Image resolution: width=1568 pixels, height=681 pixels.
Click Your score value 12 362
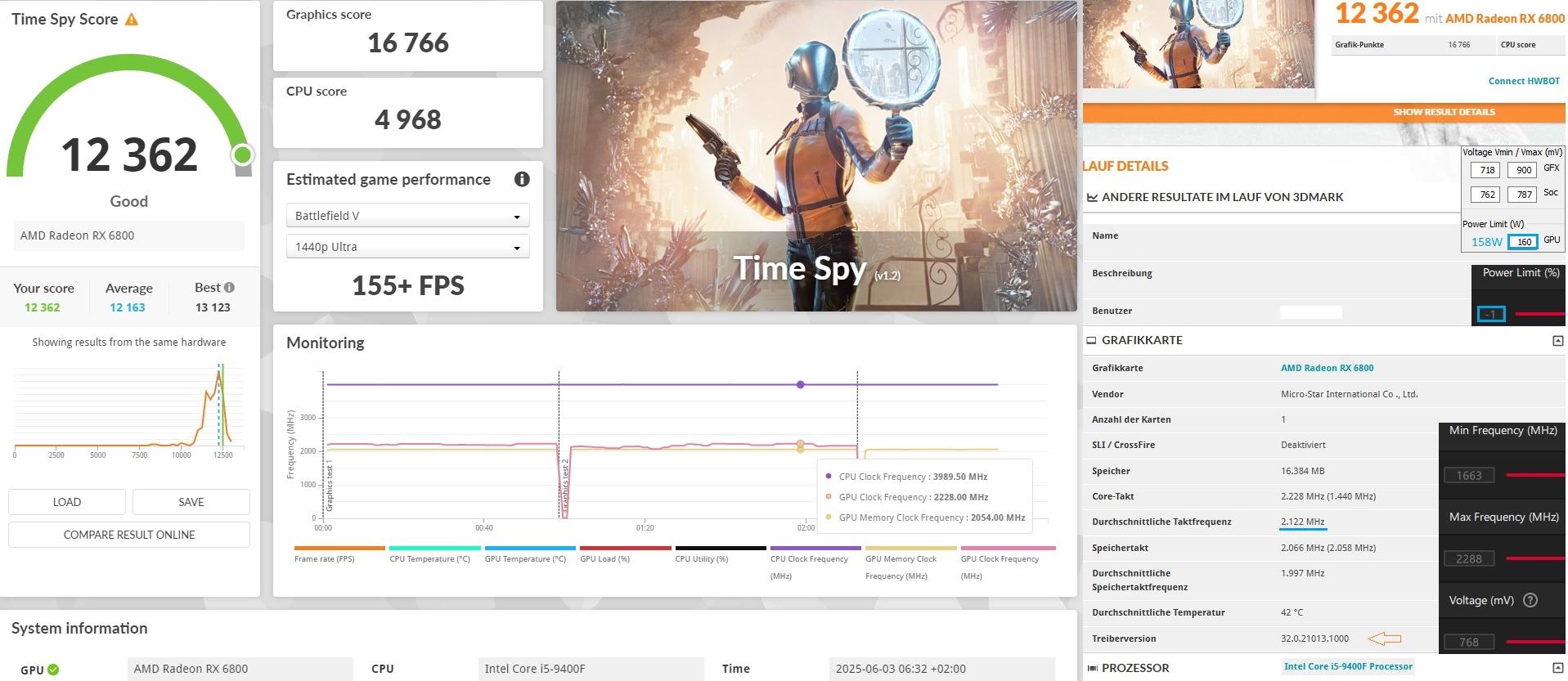coord(43,307)
